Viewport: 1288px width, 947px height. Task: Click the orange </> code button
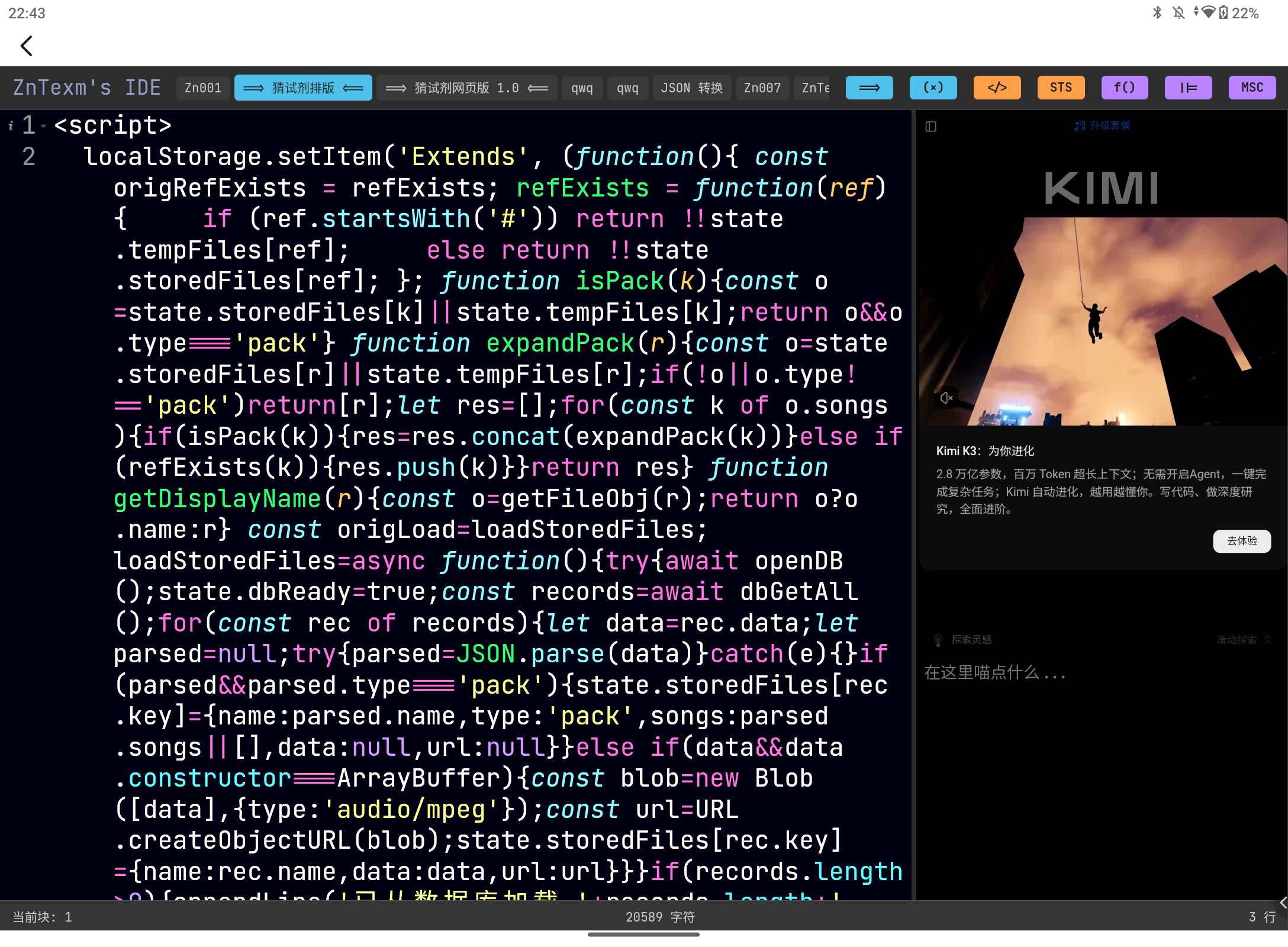tap(997, 88)
